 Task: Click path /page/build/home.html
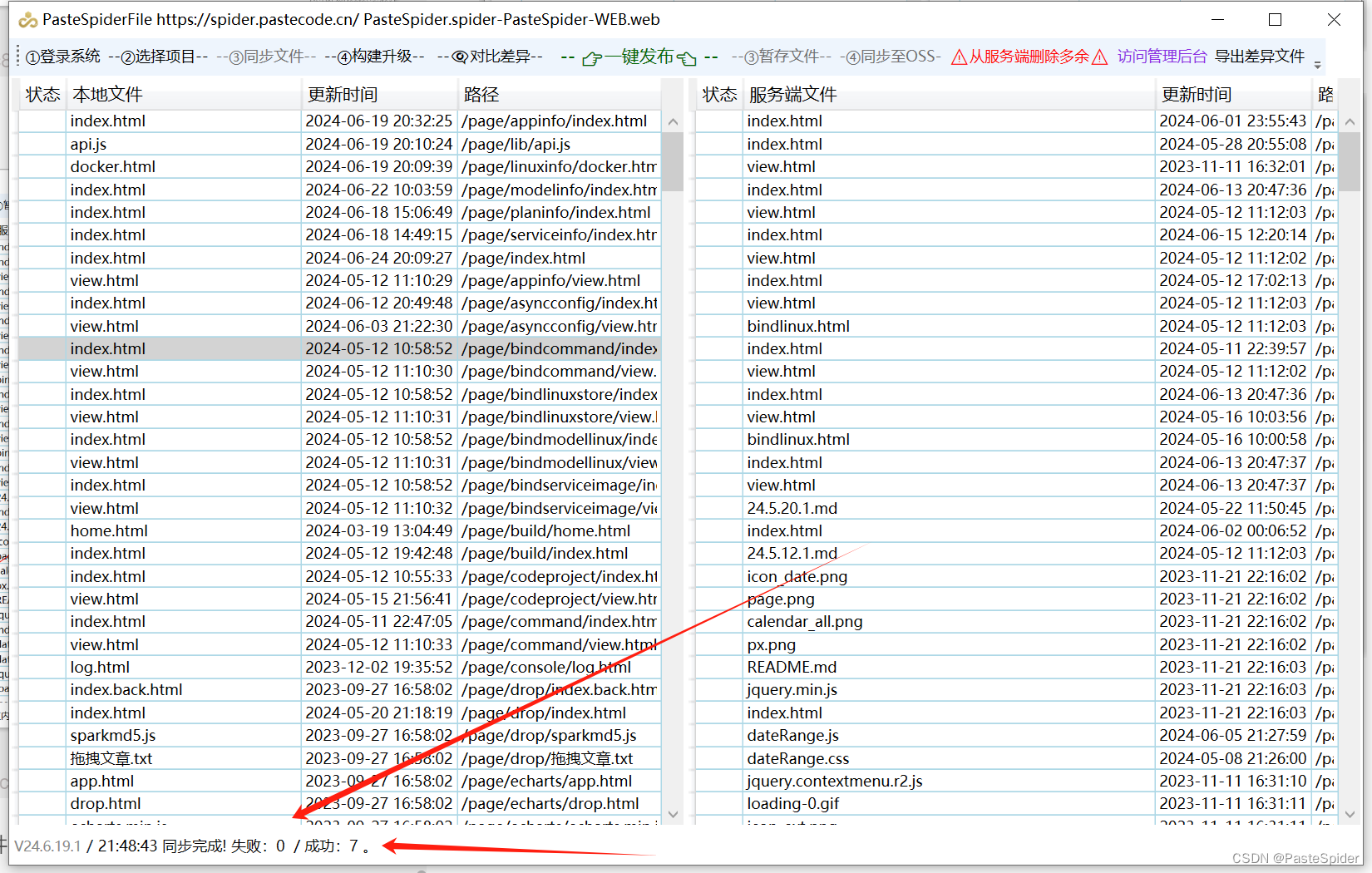coord(546,530)
